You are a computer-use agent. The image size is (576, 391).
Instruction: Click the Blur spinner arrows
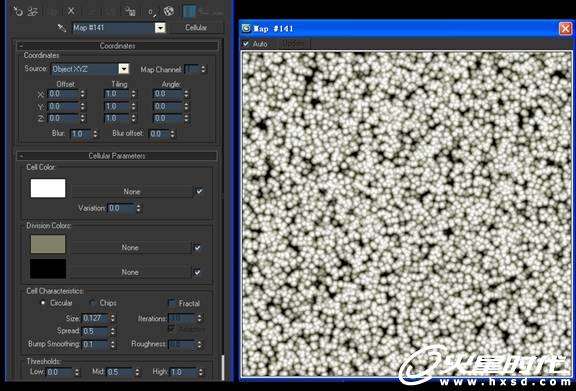click(95, 134)
